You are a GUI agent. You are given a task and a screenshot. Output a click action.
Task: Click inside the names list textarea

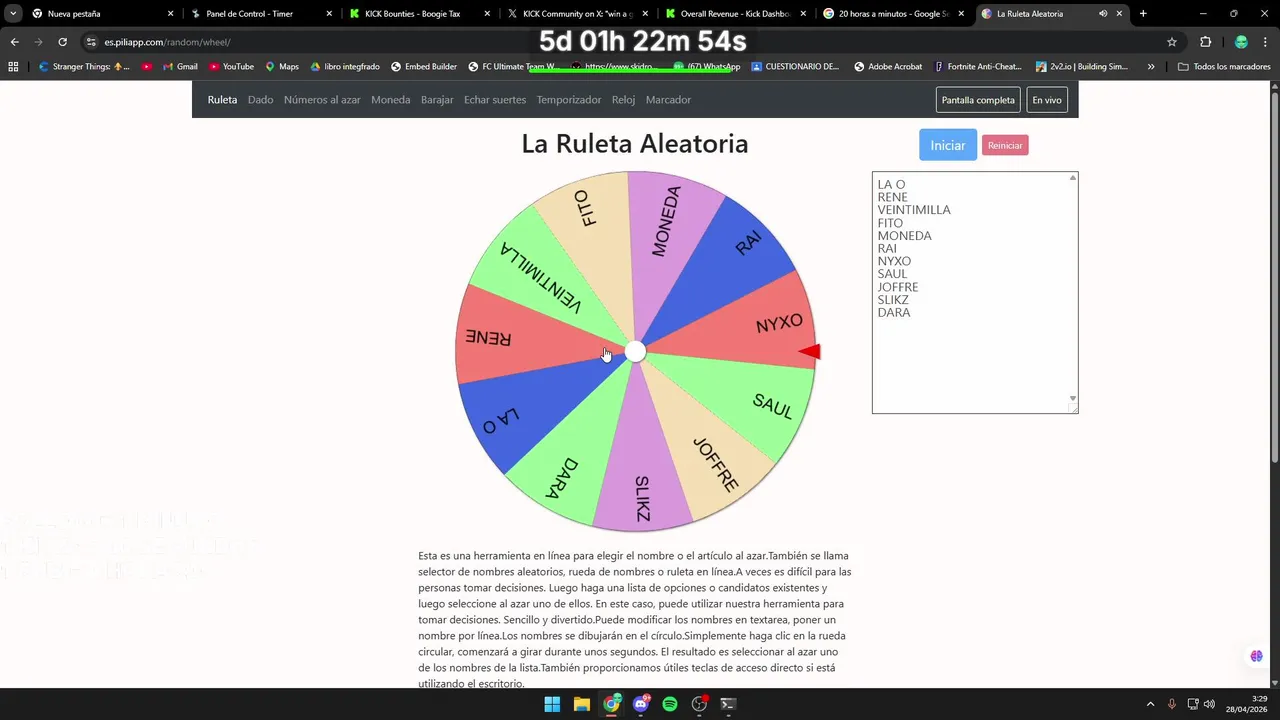pos(975,292)
